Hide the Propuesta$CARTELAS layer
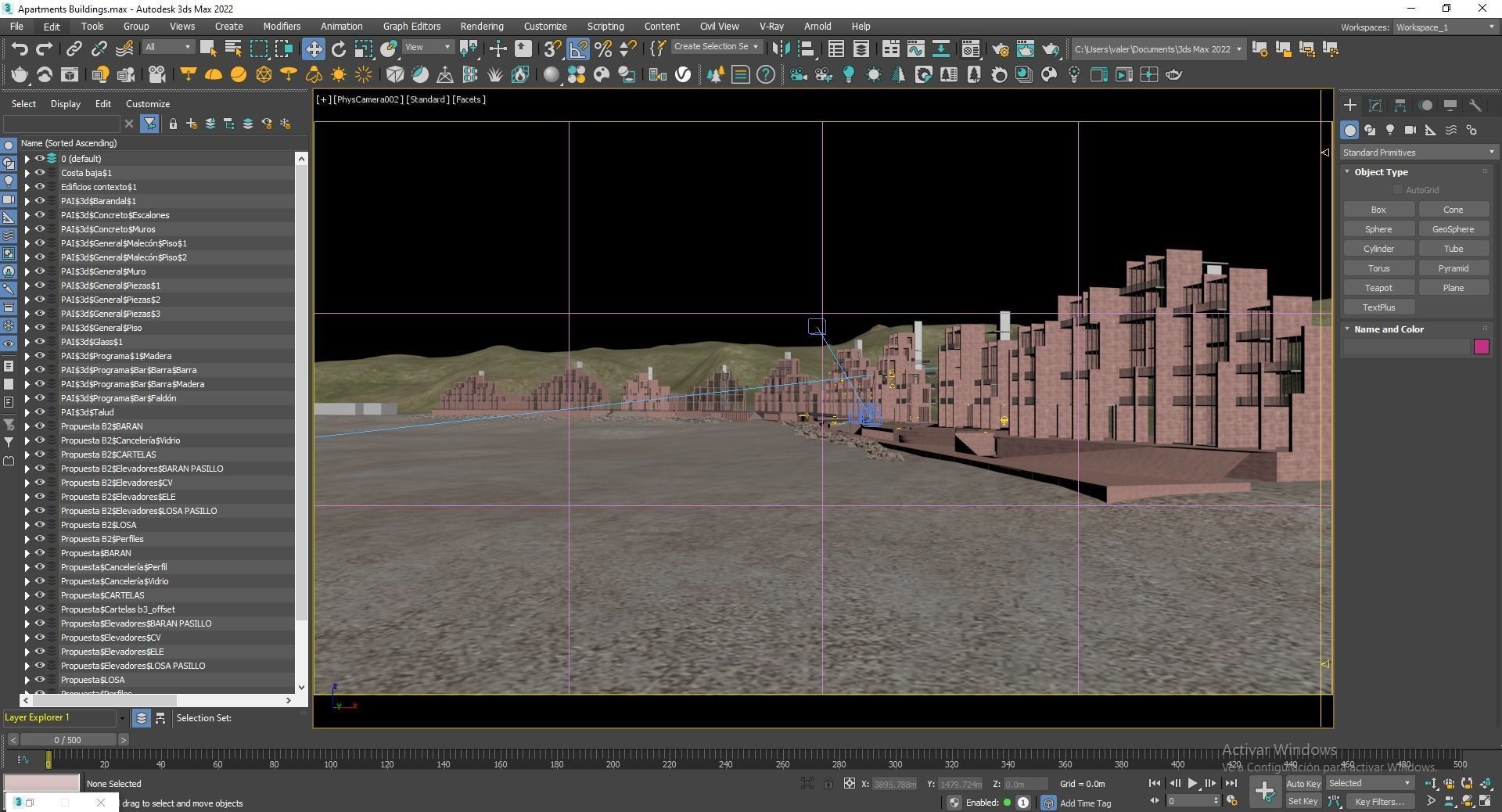 (x=39, y=595)
